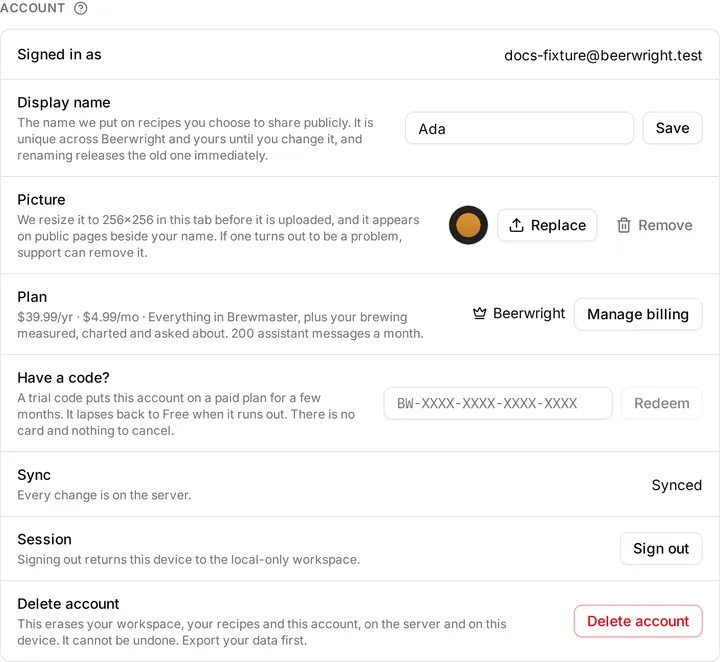
Task: Click 'Every change is on the server.' text
Action: (x=104, y=495)
